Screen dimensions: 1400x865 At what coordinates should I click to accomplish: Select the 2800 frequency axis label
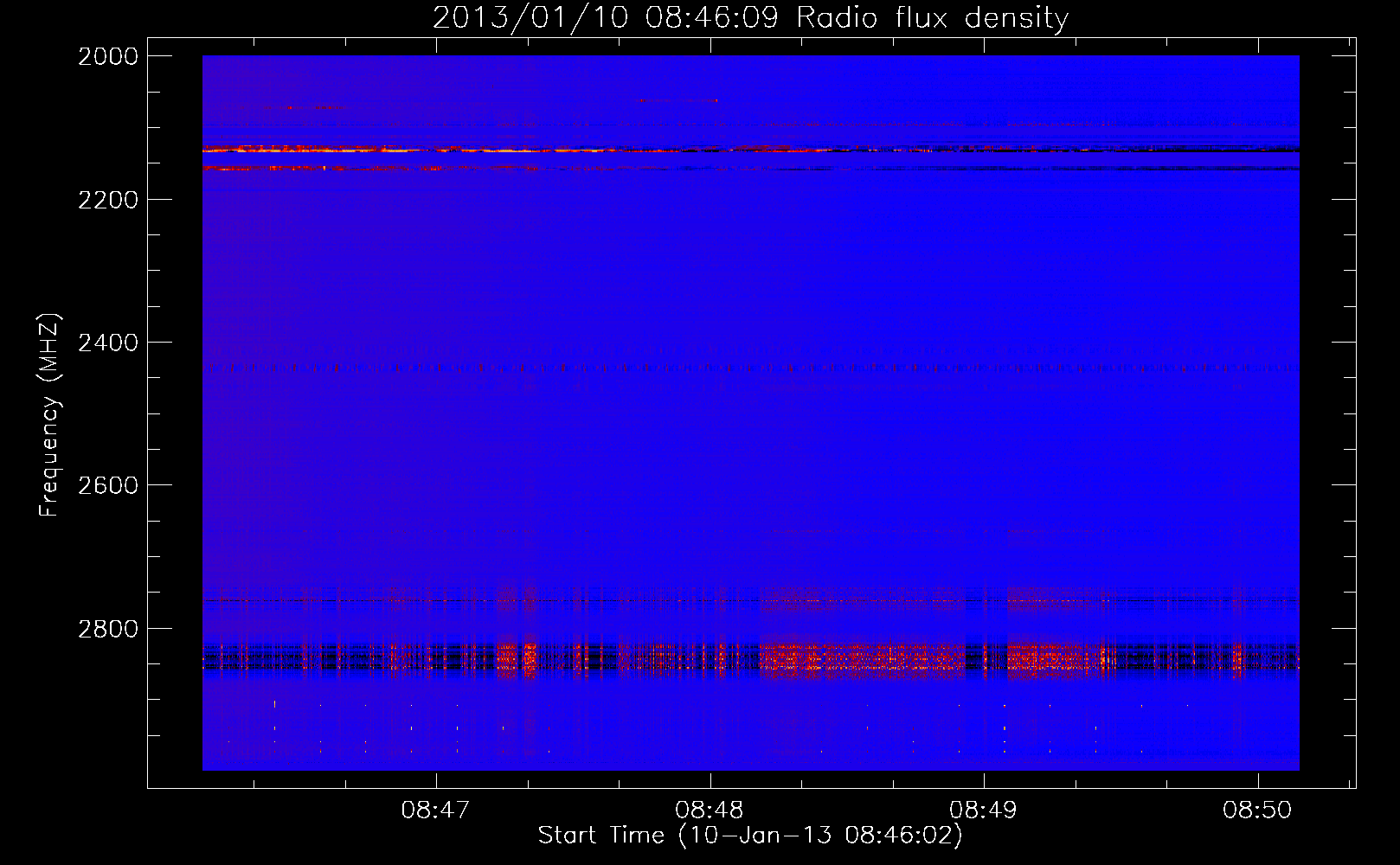pyautogui.click(x=108, y=629)
